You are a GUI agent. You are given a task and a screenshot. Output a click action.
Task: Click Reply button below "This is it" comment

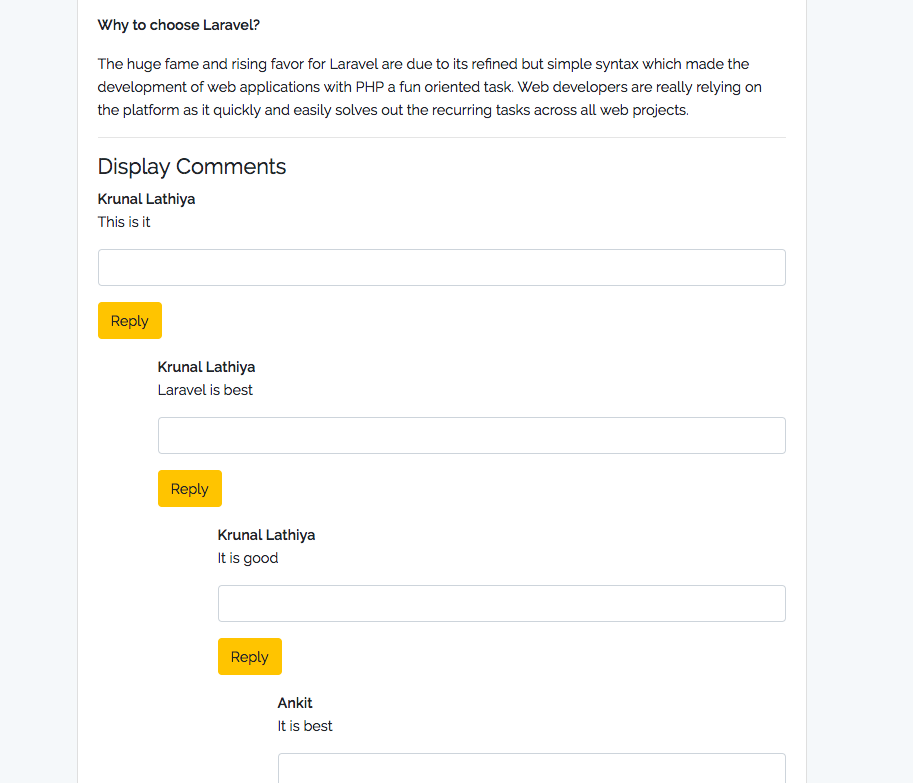[x=130, y=321]
